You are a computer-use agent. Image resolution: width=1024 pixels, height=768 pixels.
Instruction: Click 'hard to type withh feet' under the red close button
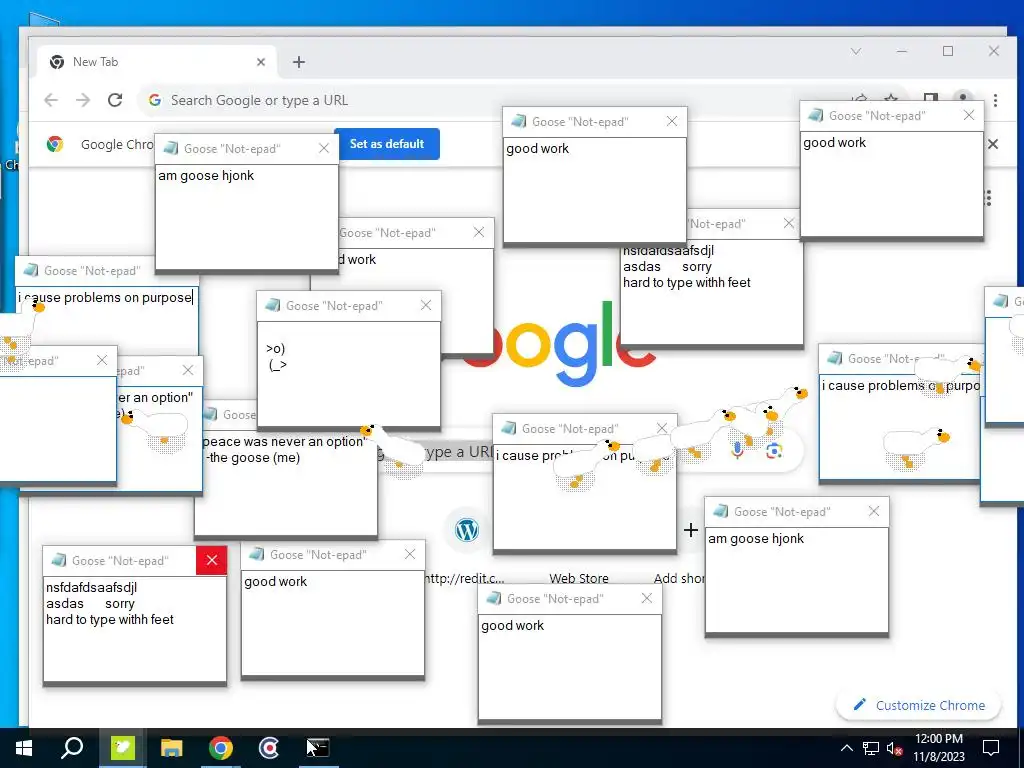(x=110, y=619)
